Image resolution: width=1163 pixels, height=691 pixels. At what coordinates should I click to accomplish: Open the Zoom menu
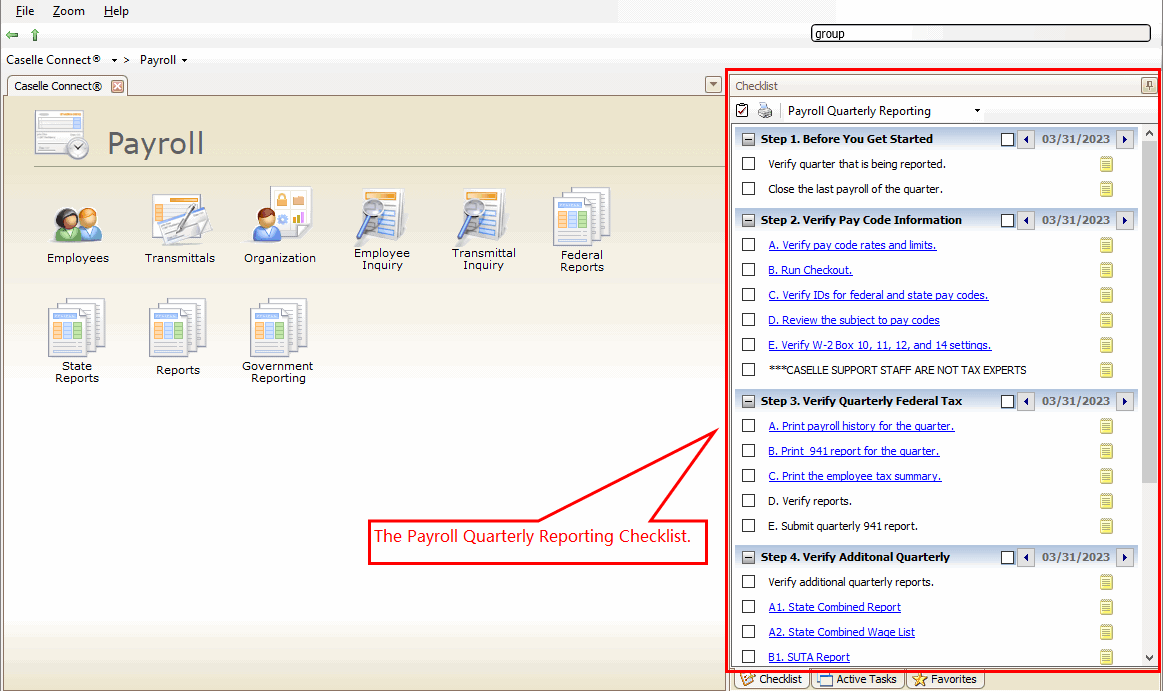pyautogui.click(x=69, y=11)
